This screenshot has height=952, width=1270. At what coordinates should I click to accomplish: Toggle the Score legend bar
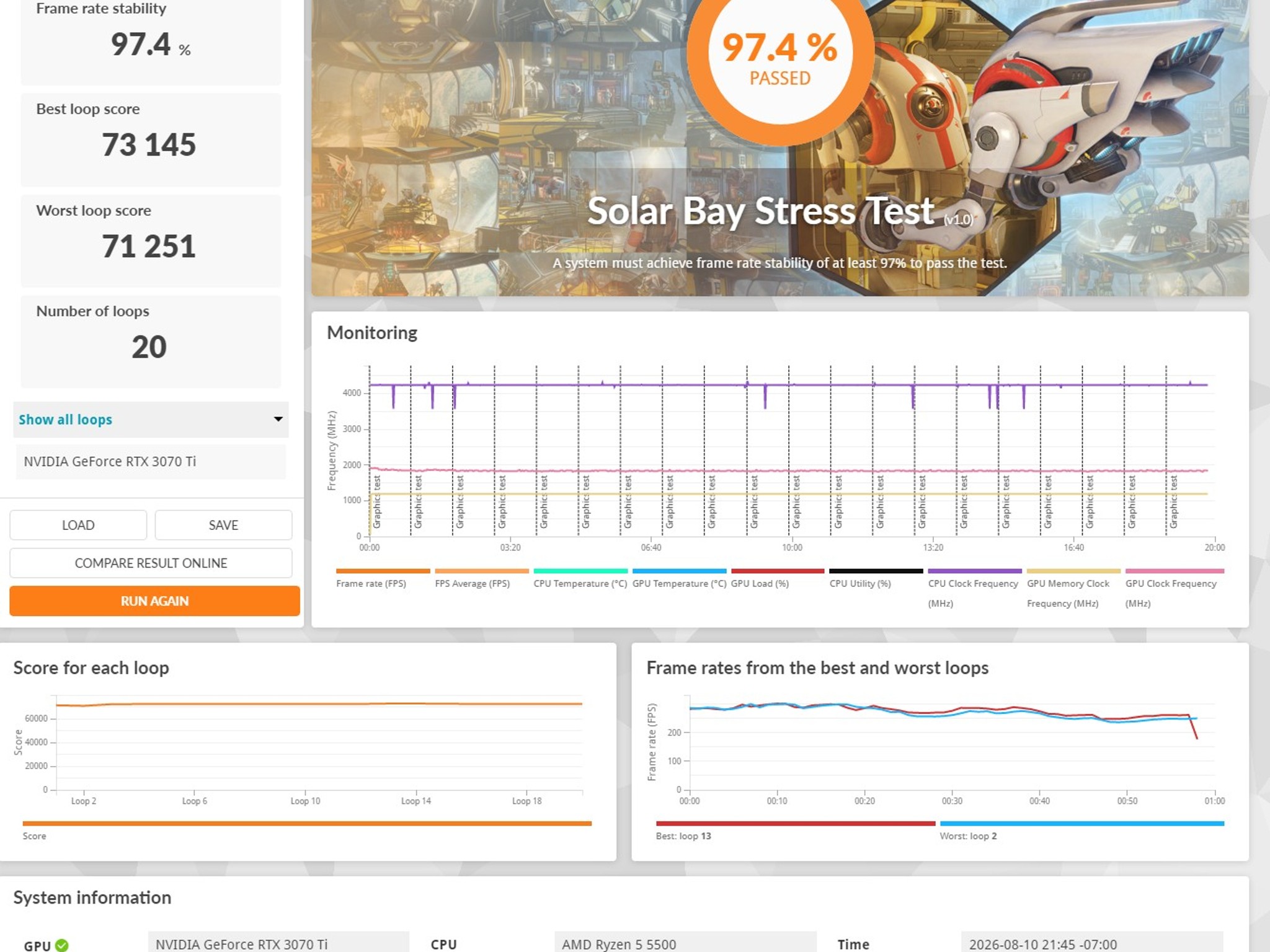(307, 823)
